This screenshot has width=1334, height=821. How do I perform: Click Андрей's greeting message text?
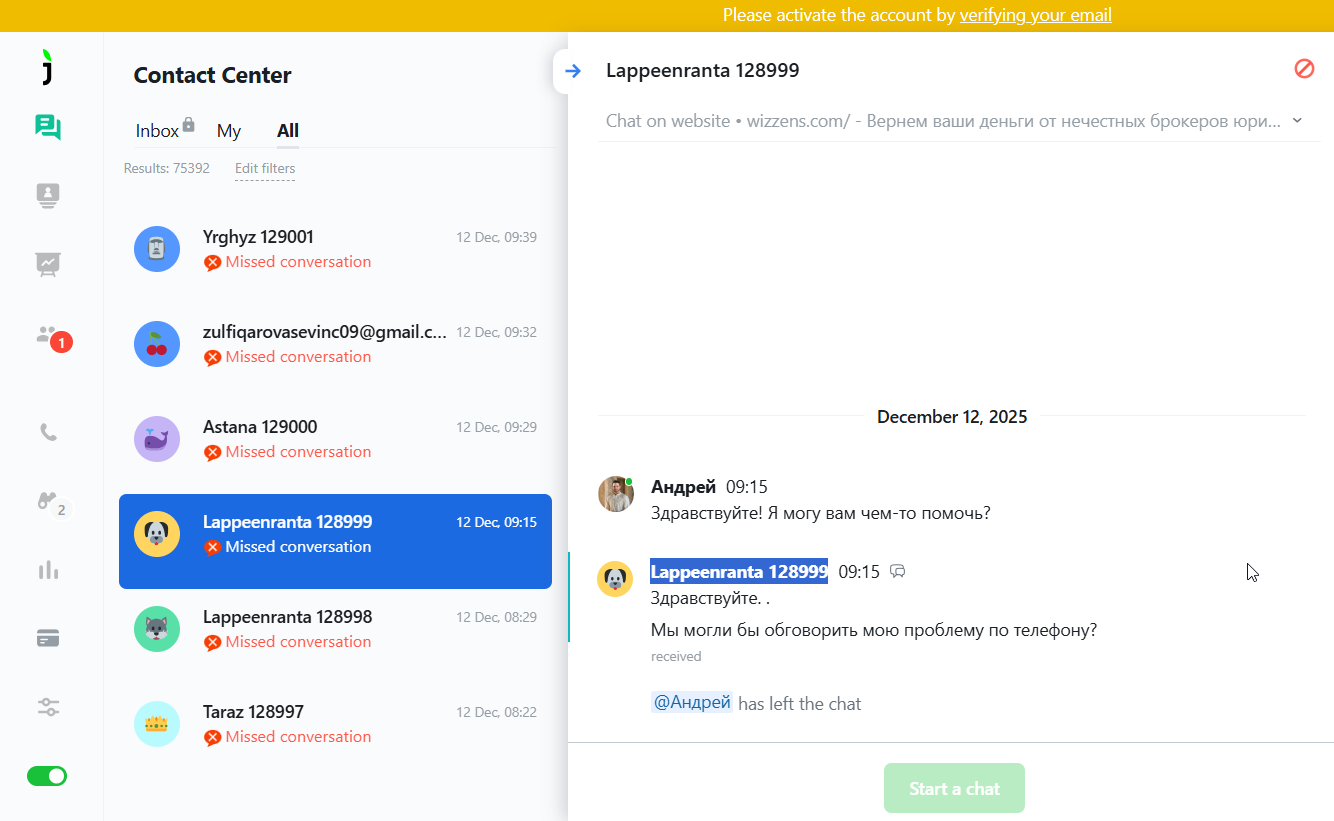[x=821, y=514]
